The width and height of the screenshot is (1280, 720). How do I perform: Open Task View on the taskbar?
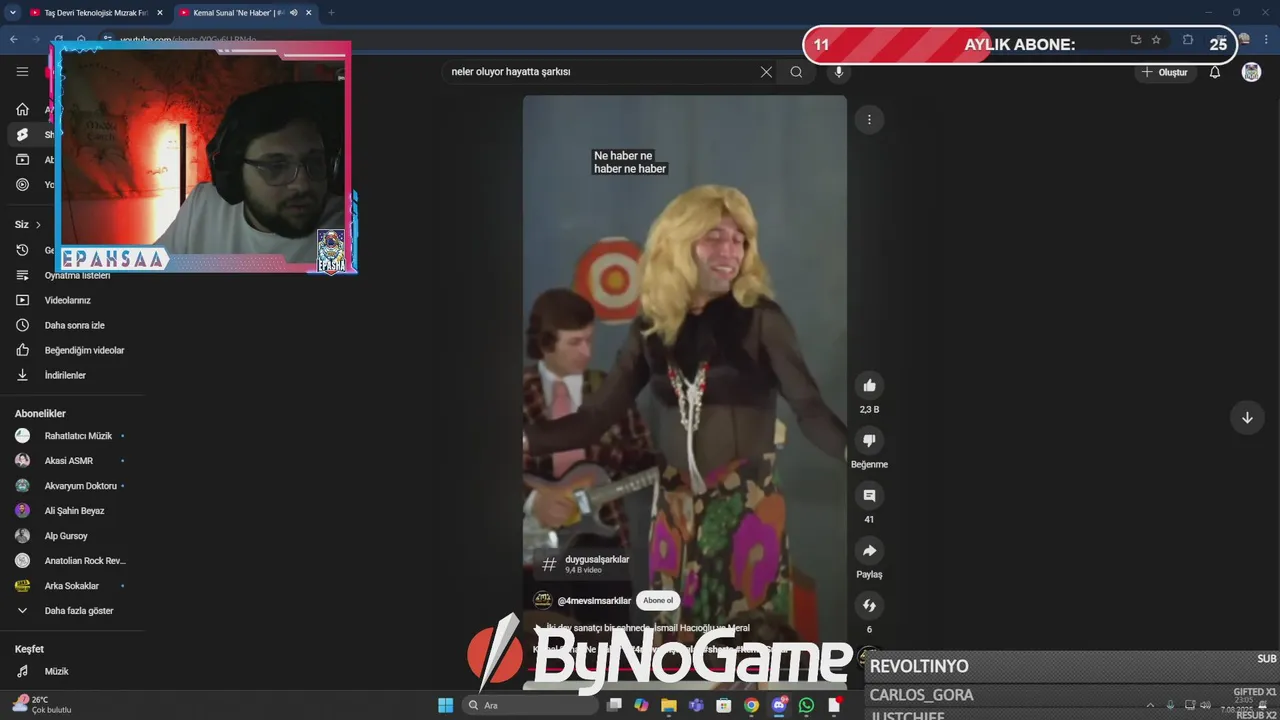(614, 705)
